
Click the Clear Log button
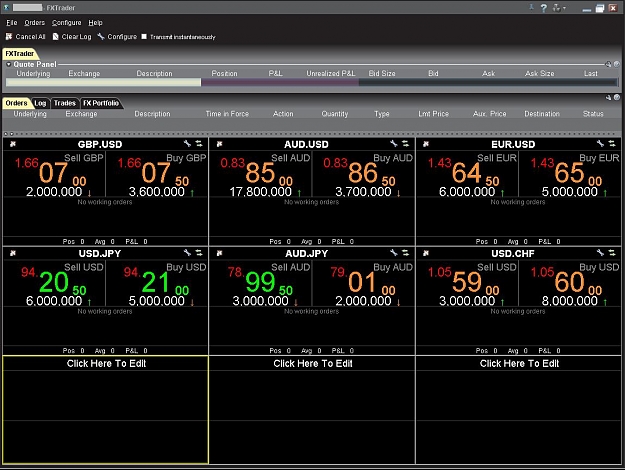click(72, 37)
